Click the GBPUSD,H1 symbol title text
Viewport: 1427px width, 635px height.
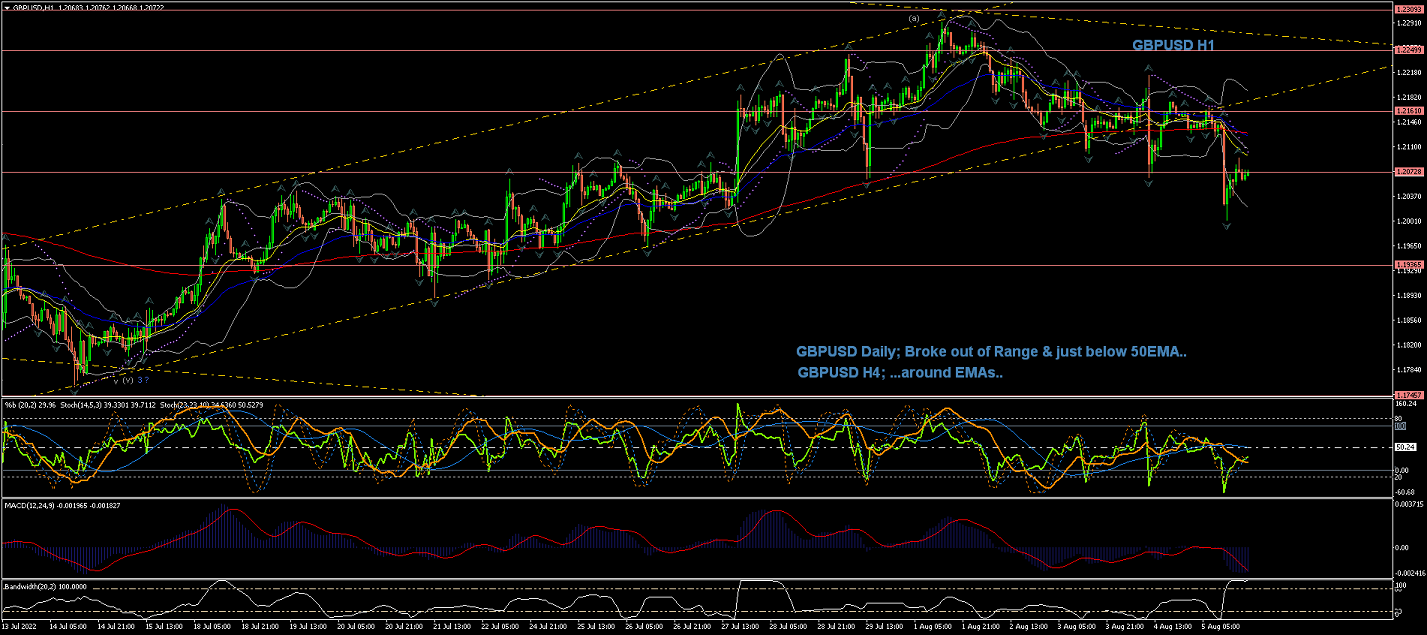point(31,6)
